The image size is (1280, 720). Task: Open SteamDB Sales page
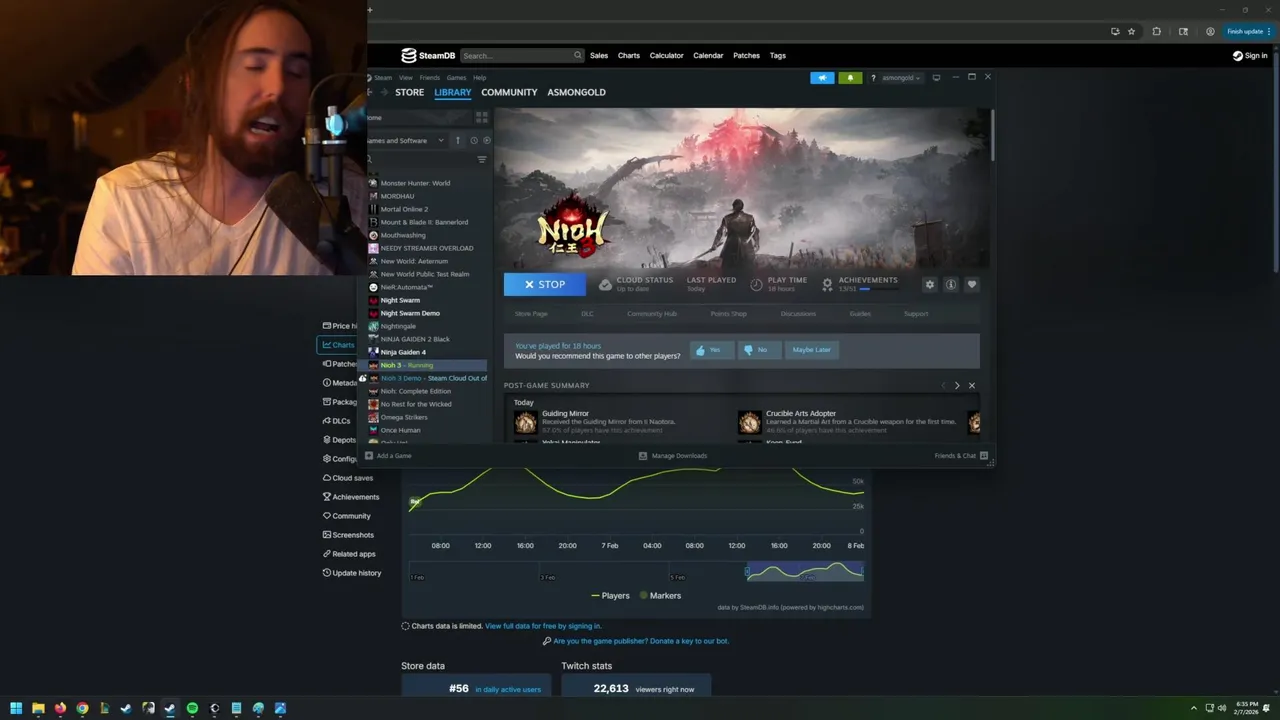[x=599, y=56]
